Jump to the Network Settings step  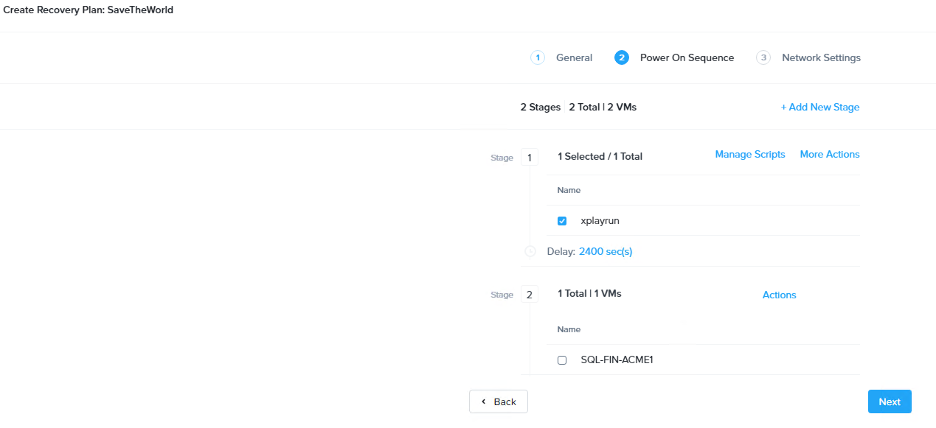coord(821,58)
